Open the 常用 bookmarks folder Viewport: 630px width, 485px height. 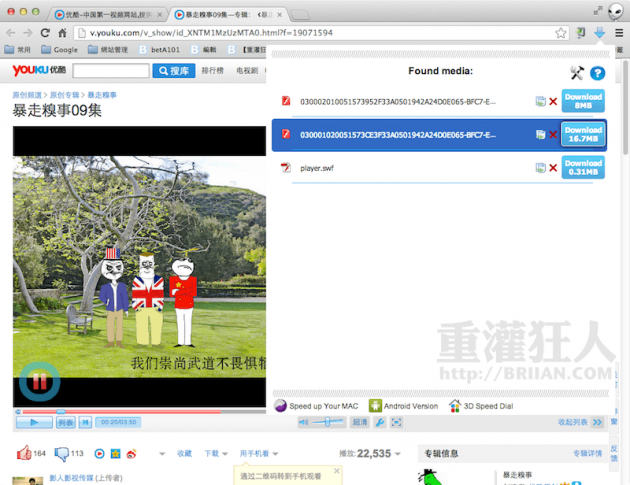[x=18, y=50]
